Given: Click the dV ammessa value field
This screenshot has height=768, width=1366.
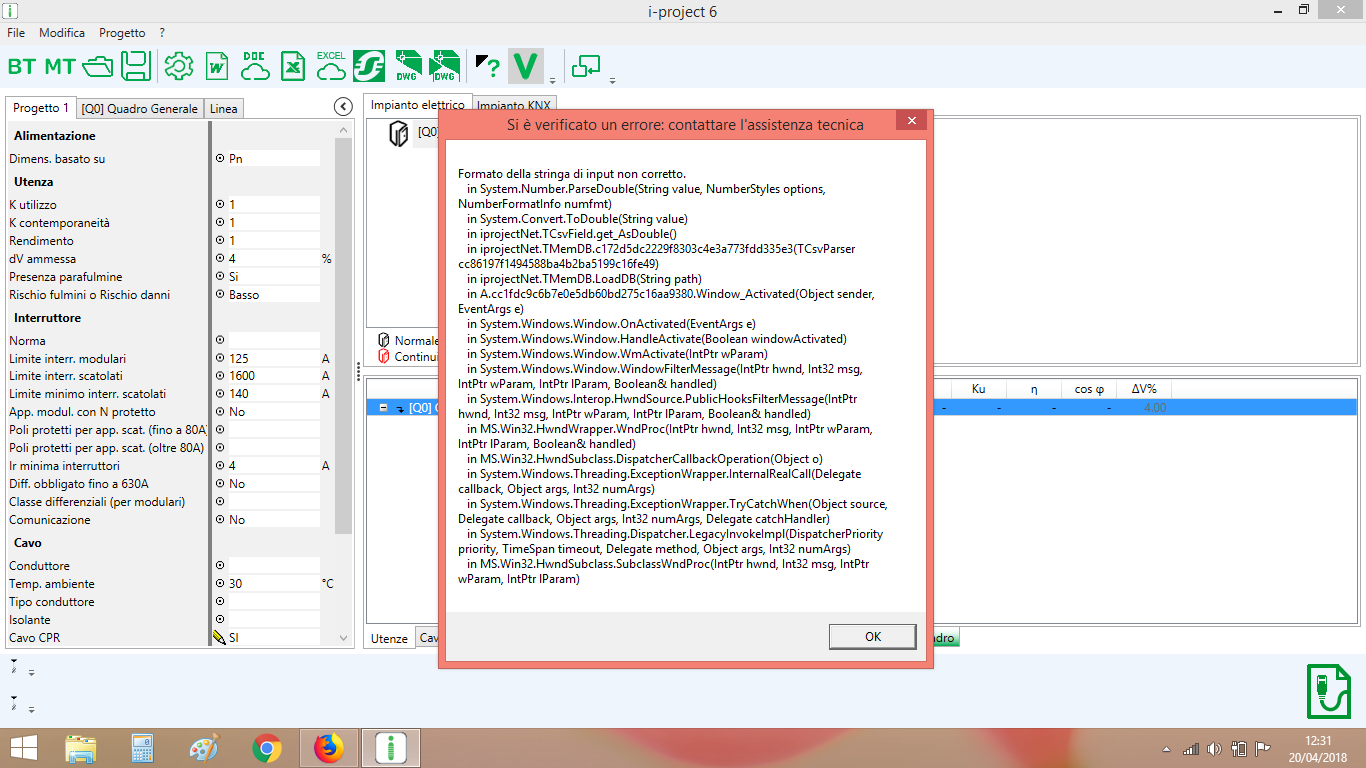Looking at the screenshot, I should click(x=272, y=259).
